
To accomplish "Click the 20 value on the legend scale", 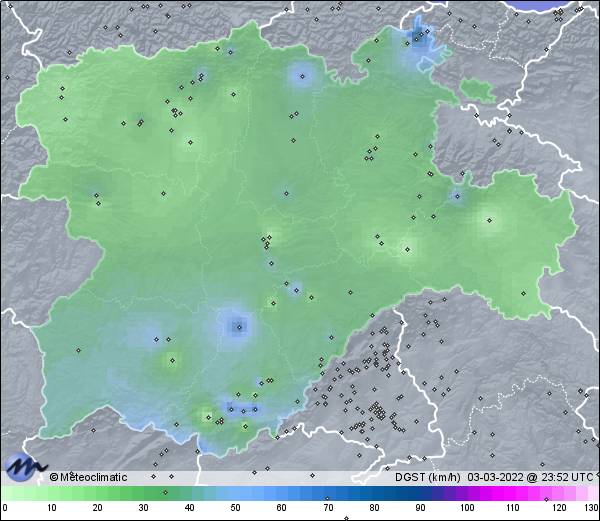I will click(98, 508).
